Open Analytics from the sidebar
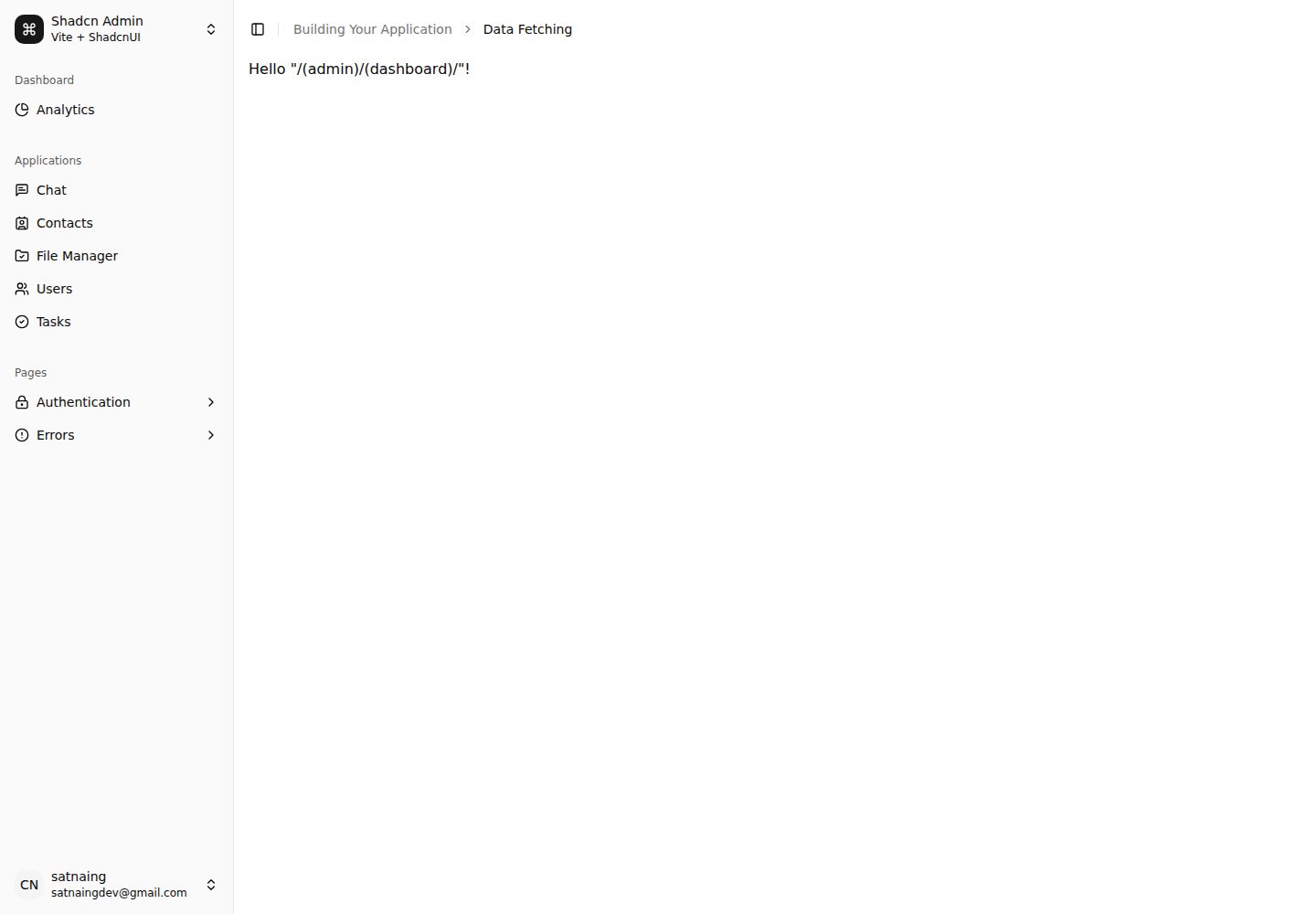This screenshot has width=1316, height=914. coord(117,110)
